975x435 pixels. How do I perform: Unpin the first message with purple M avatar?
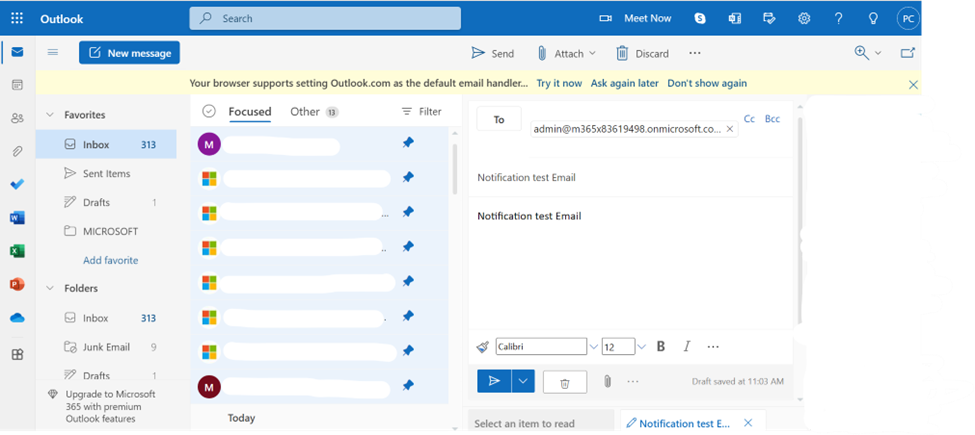[x=408, y=143]
